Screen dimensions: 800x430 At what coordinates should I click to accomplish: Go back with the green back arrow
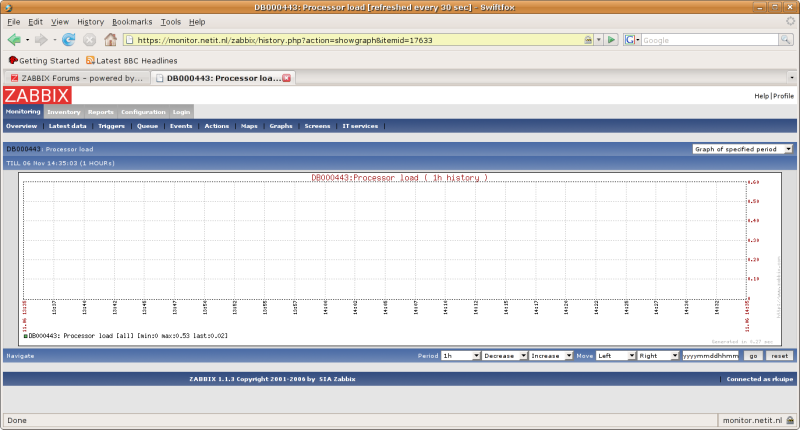click(x=14, y=40)
